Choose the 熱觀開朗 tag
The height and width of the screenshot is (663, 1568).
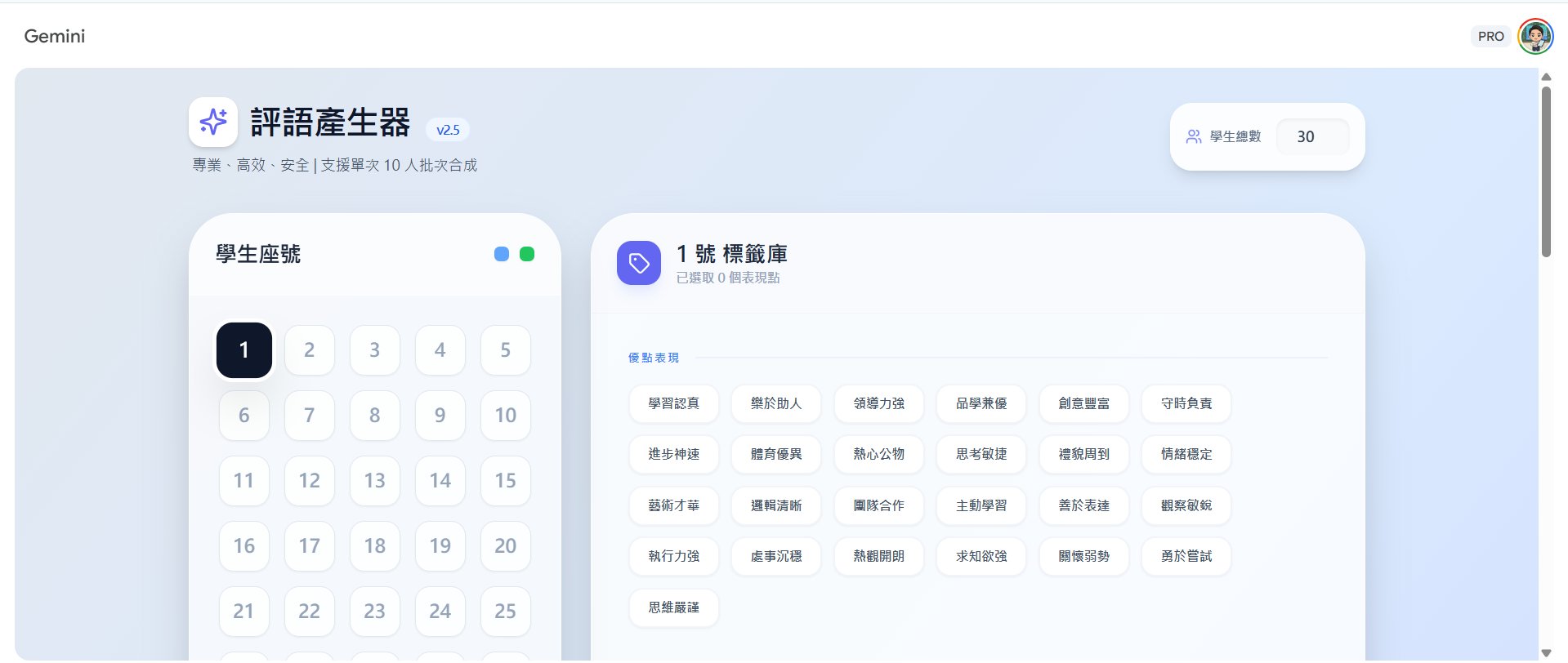tap(879, 556)
